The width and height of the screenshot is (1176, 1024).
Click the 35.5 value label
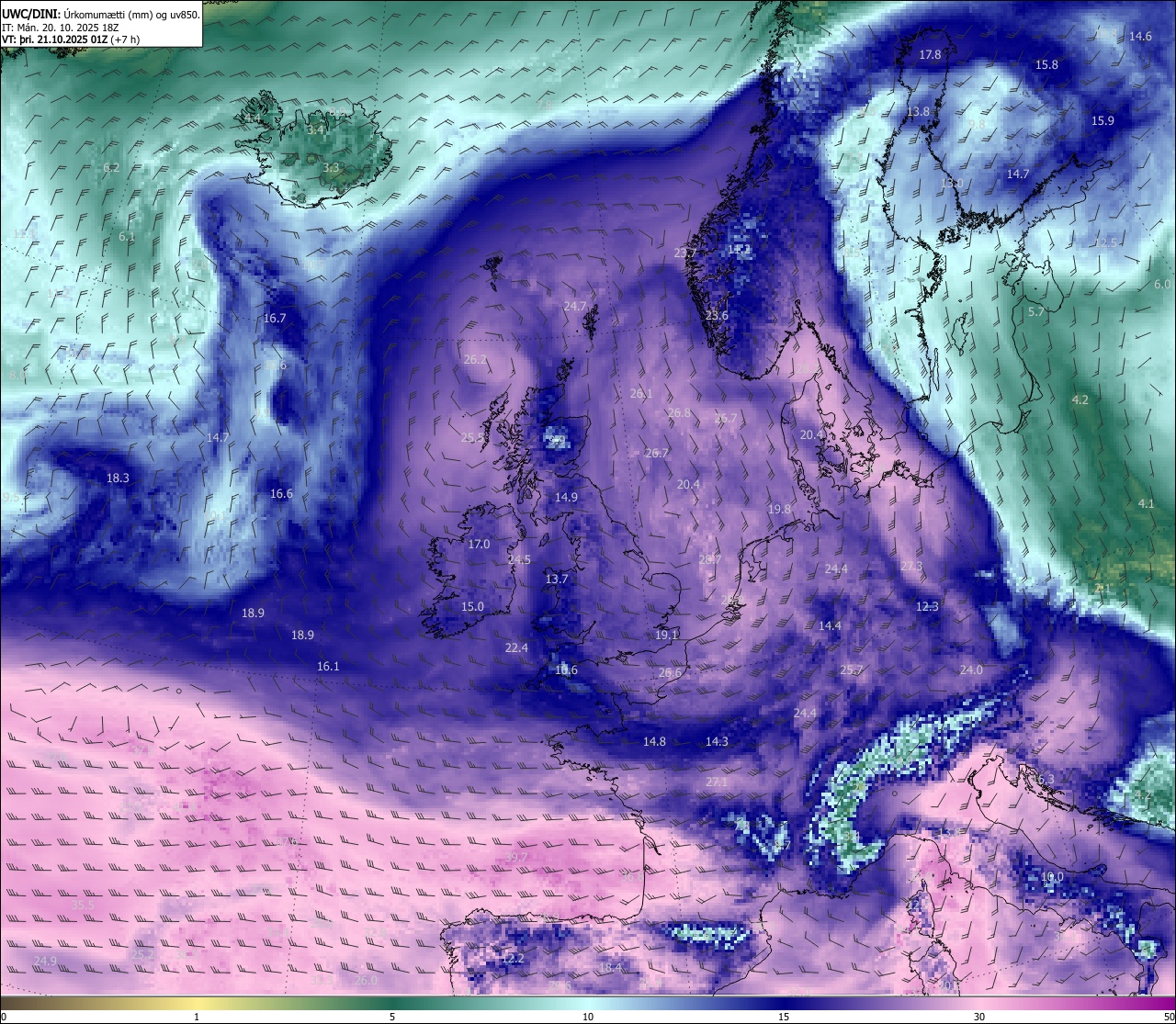(x=83, y=906)
